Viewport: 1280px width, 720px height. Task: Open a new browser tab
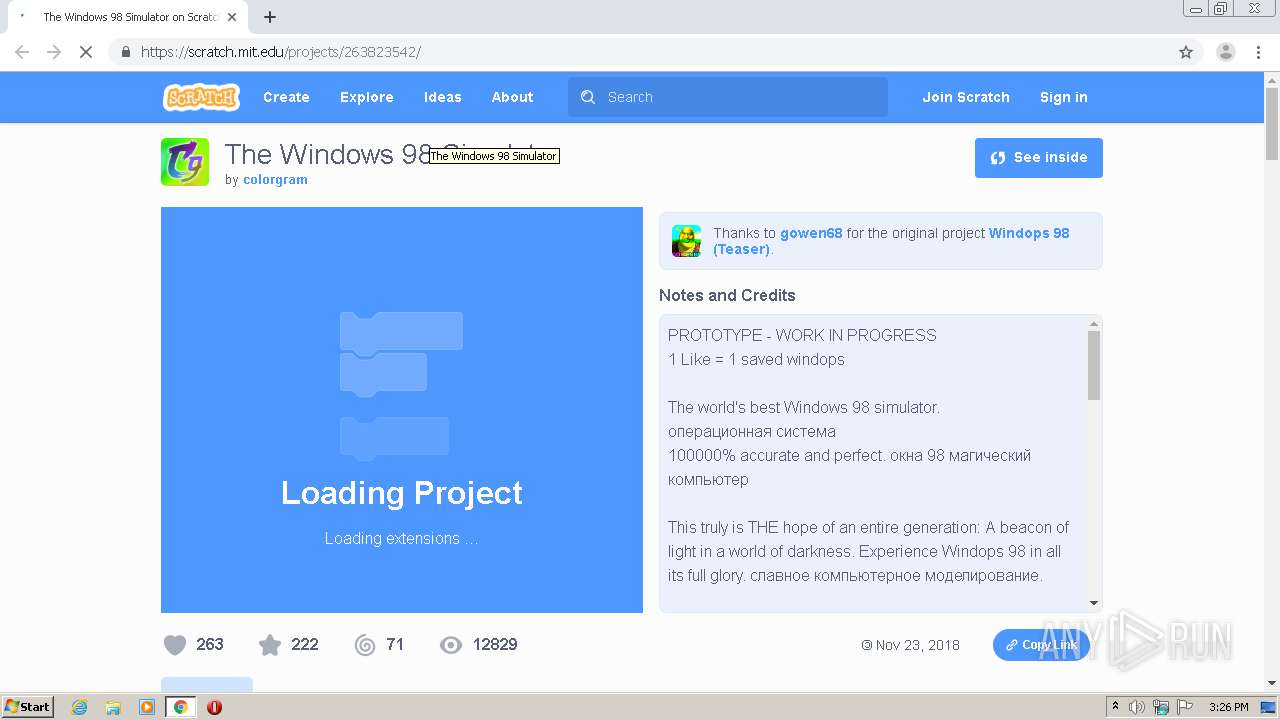[x=269, y=17]
